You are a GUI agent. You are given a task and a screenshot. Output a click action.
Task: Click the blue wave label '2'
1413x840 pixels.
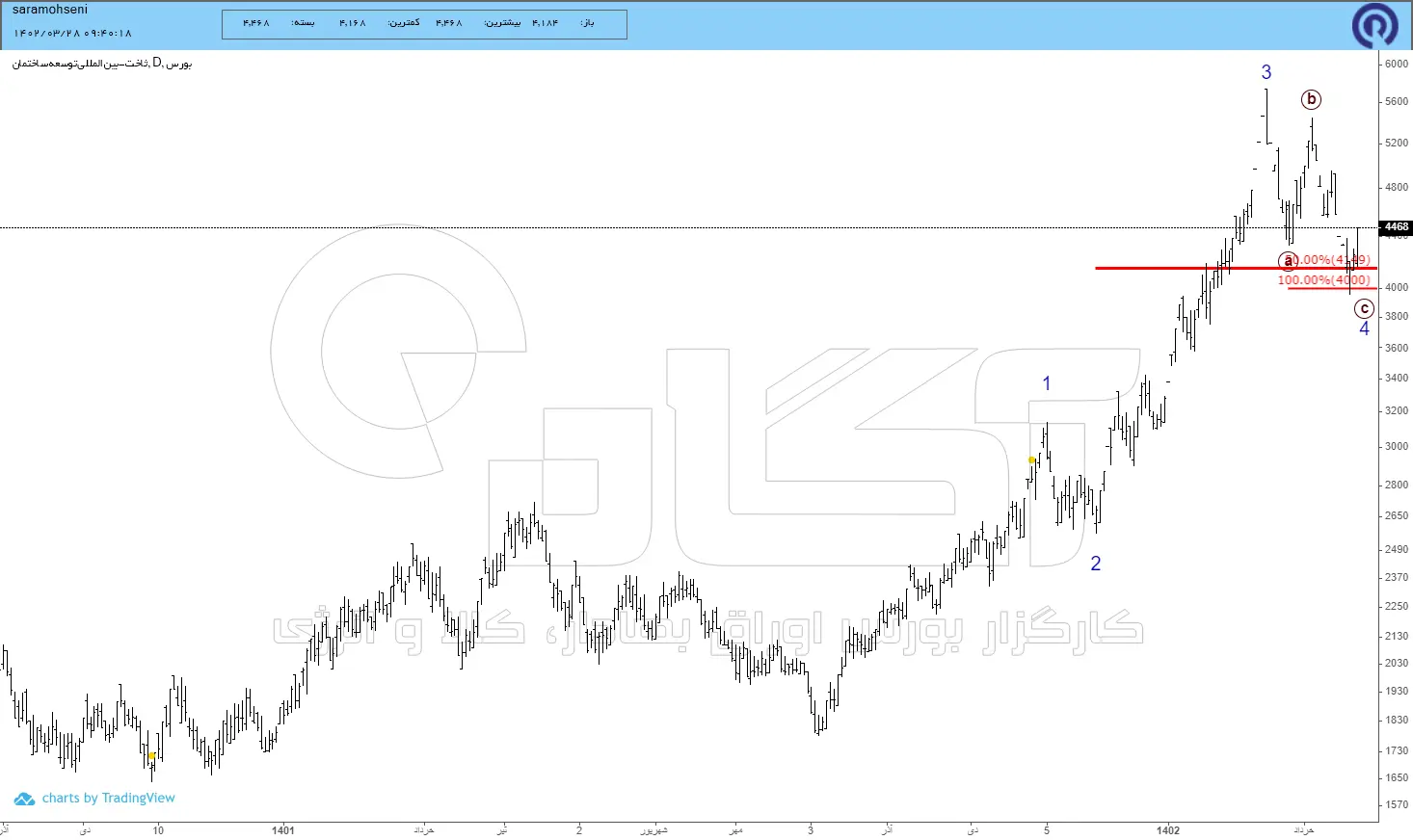click(x=1096, y=564)
